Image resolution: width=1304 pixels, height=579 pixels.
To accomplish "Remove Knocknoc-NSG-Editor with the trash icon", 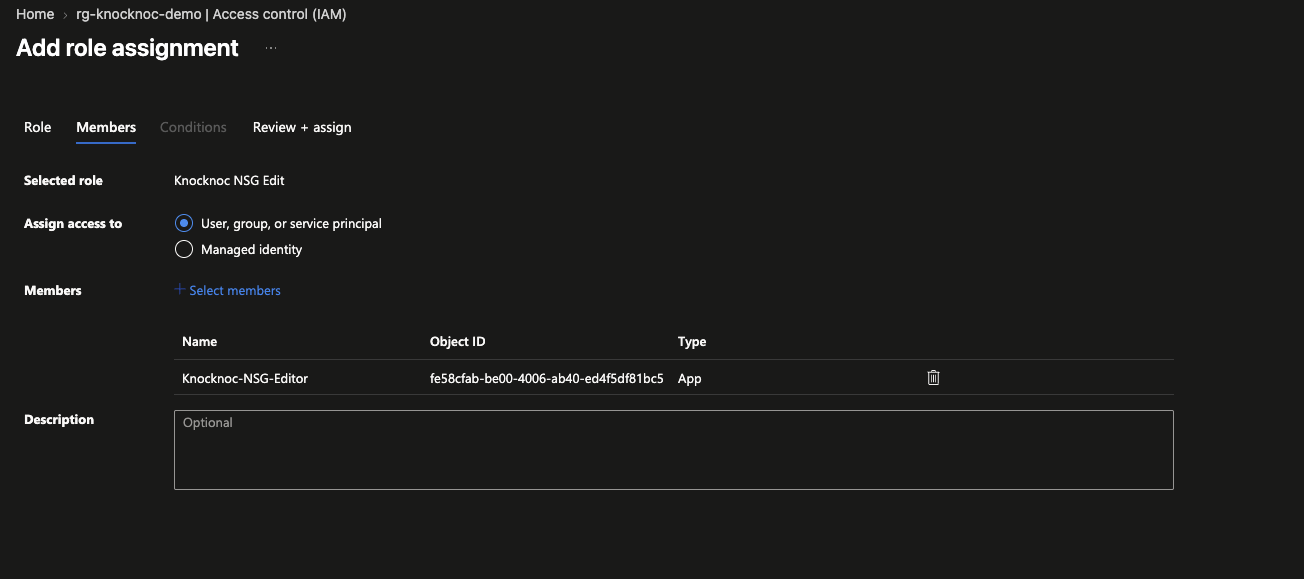I will [933, 377].
